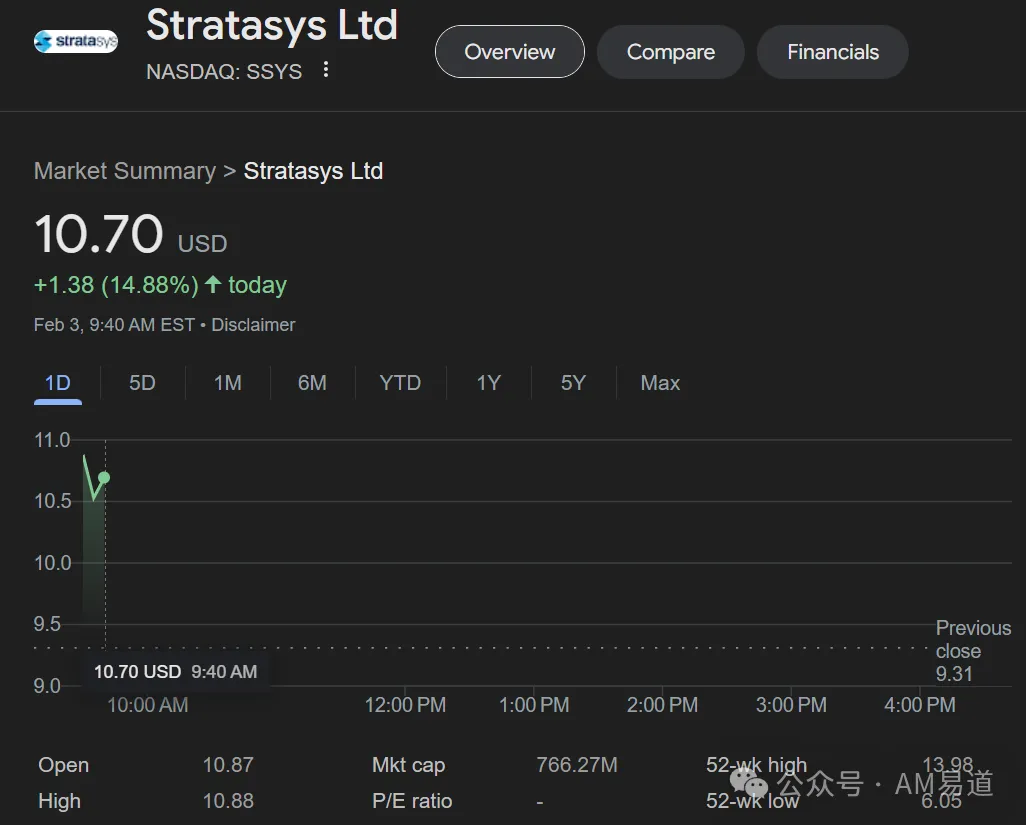
Task: Click the Stratasys Ltd company title
Action: click(272, 25)
